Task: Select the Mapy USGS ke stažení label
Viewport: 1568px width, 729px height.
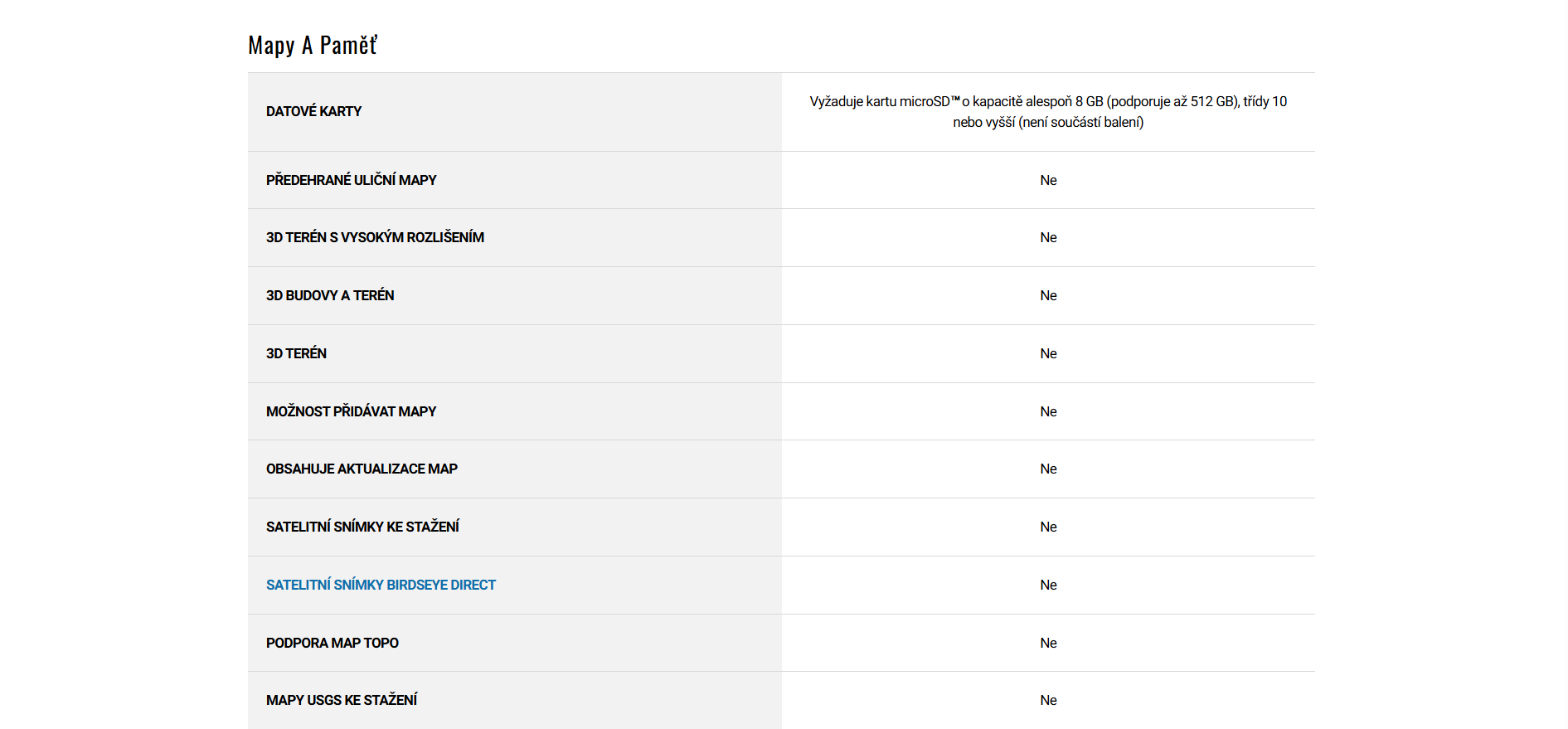Action: click(x=342, y=700)
